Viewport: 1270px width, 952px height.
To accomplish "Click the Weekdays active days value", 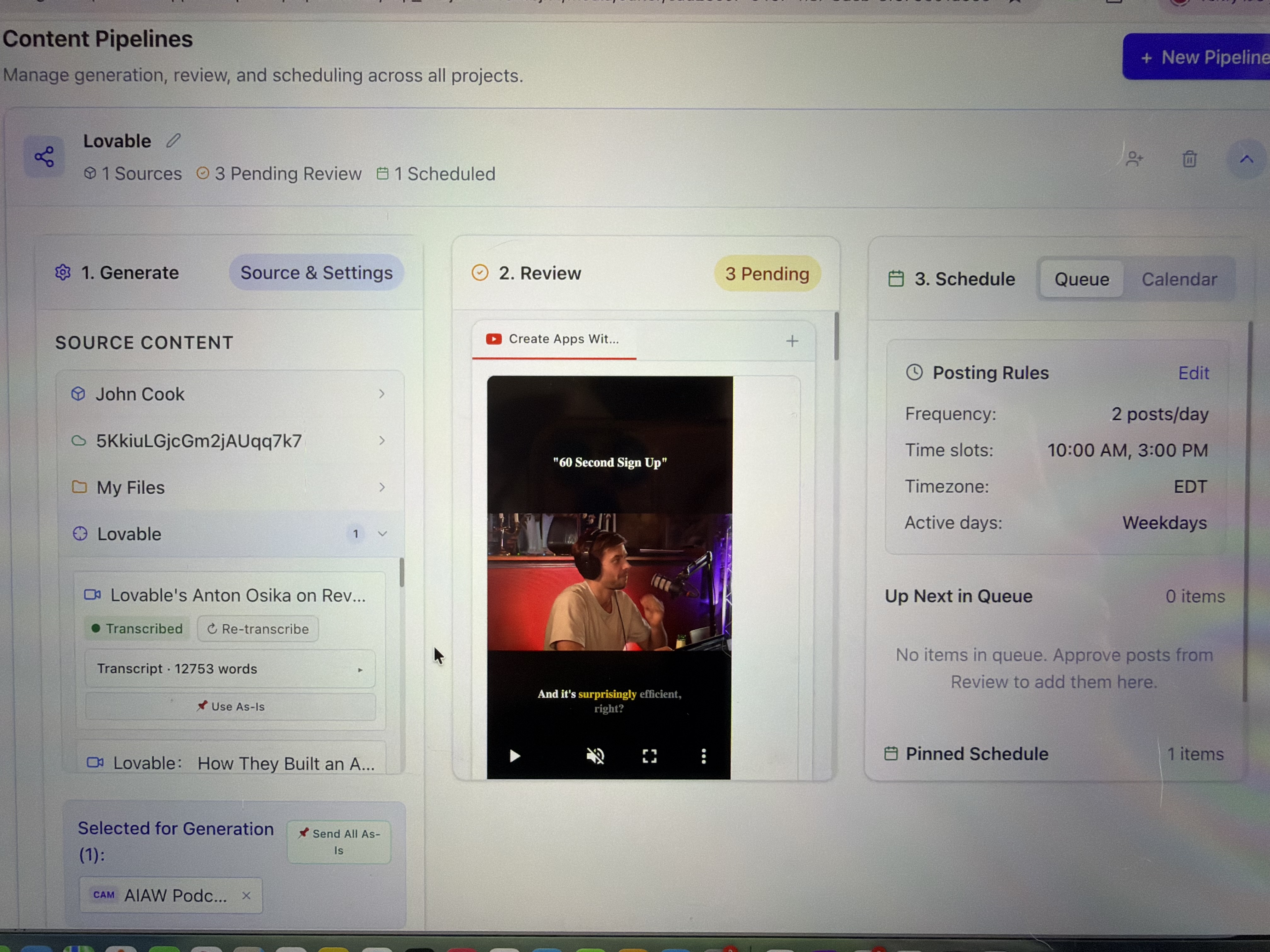I will click(1164, 523).
